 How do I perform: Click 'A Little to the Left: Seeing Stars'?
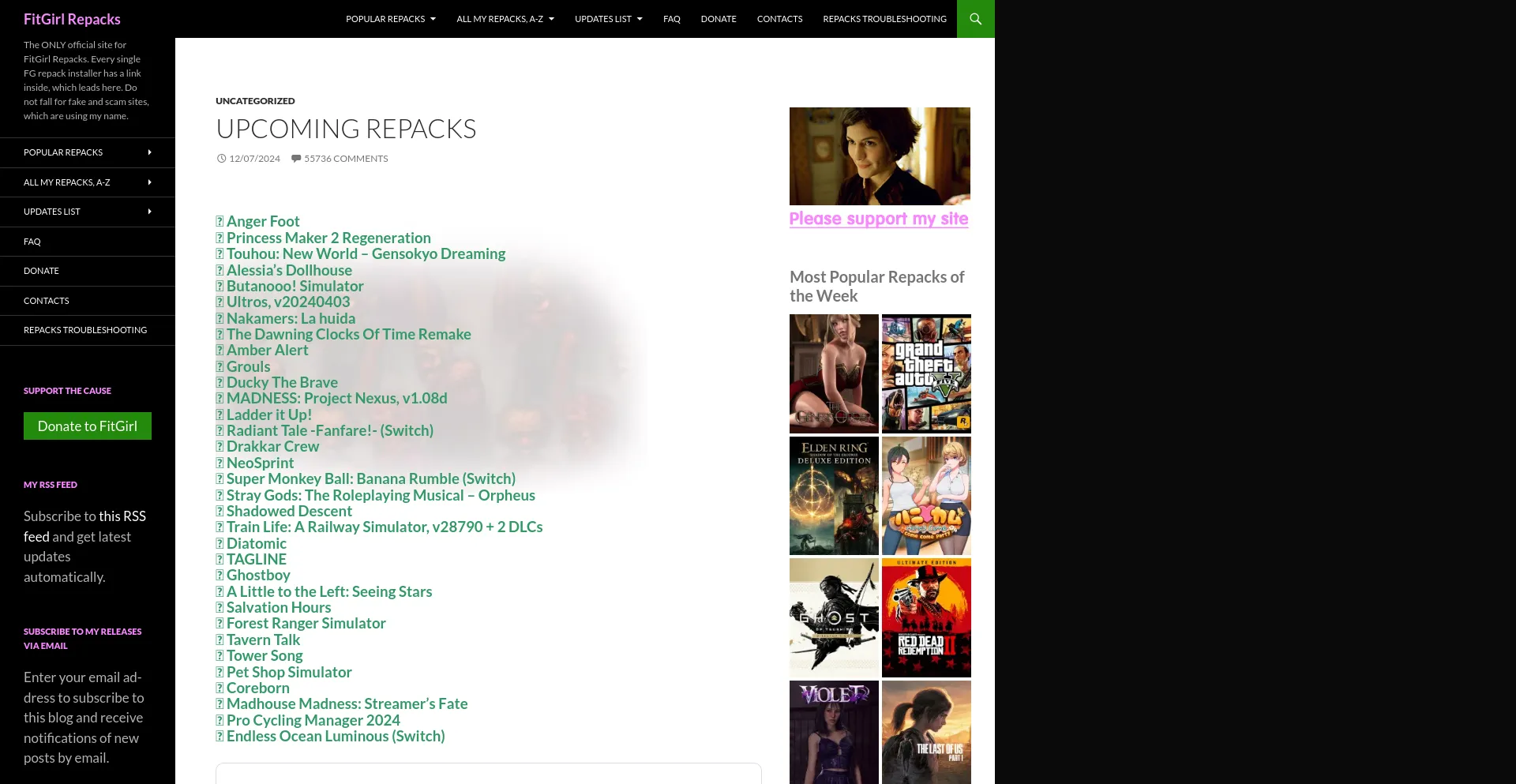click(x=329, y=591)
